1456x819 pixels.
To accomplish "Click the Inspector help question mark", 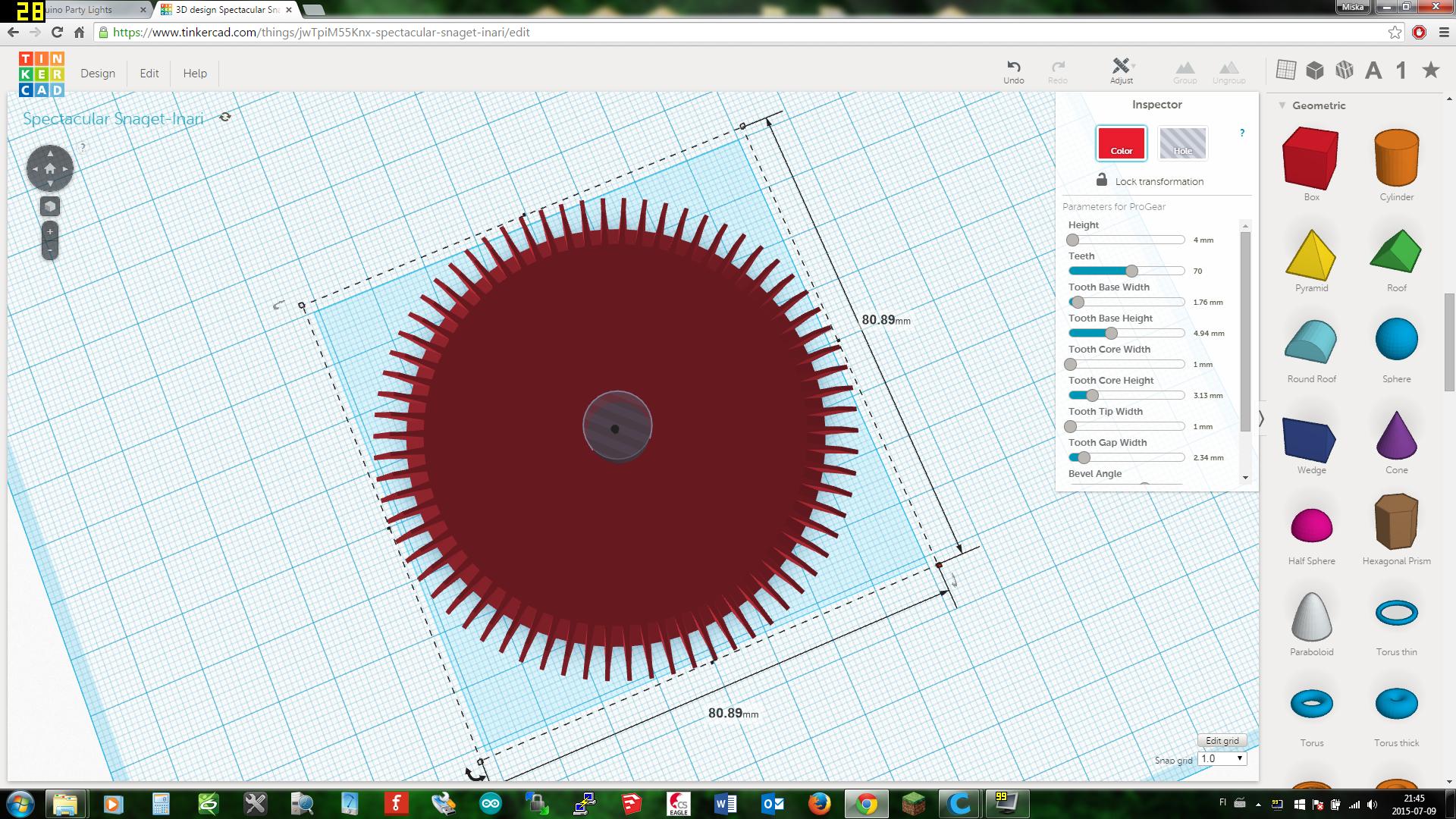I will (x=1242, y=133).
